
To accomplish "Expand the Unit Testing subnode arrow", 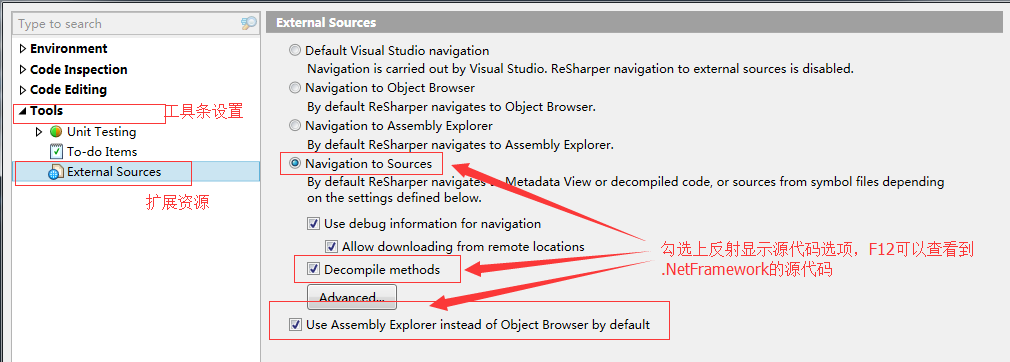I will (39, 131).
